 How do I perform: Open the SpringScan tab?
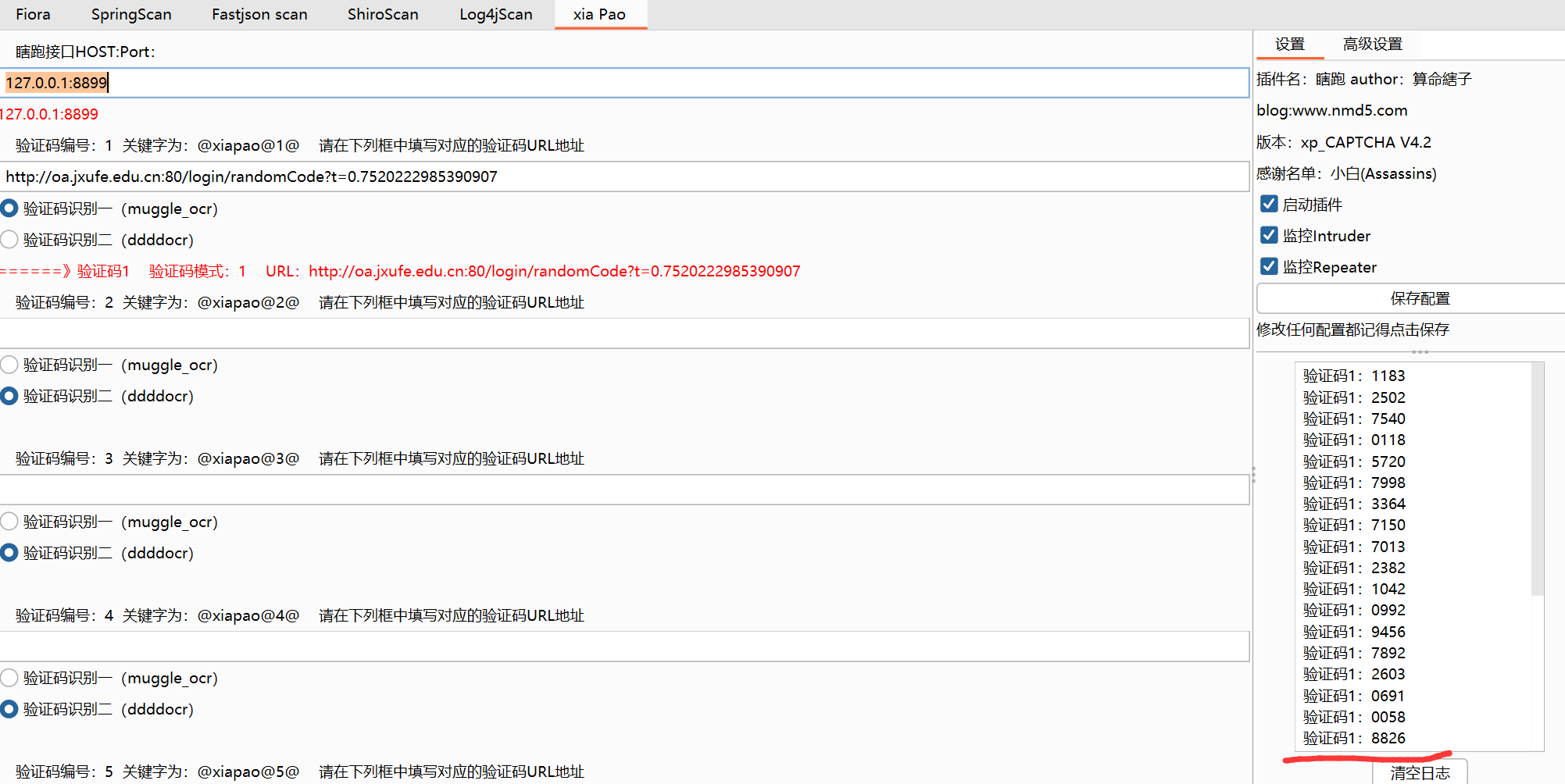[x=131, y=14]
